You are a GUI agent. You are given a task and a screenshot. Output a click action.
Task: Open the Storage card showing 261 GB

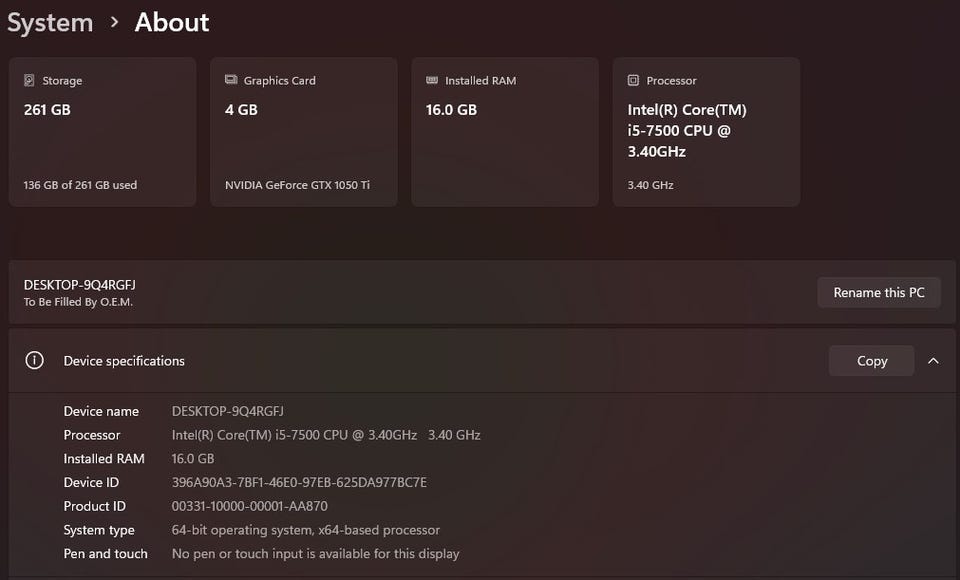(x=102, y=132)
